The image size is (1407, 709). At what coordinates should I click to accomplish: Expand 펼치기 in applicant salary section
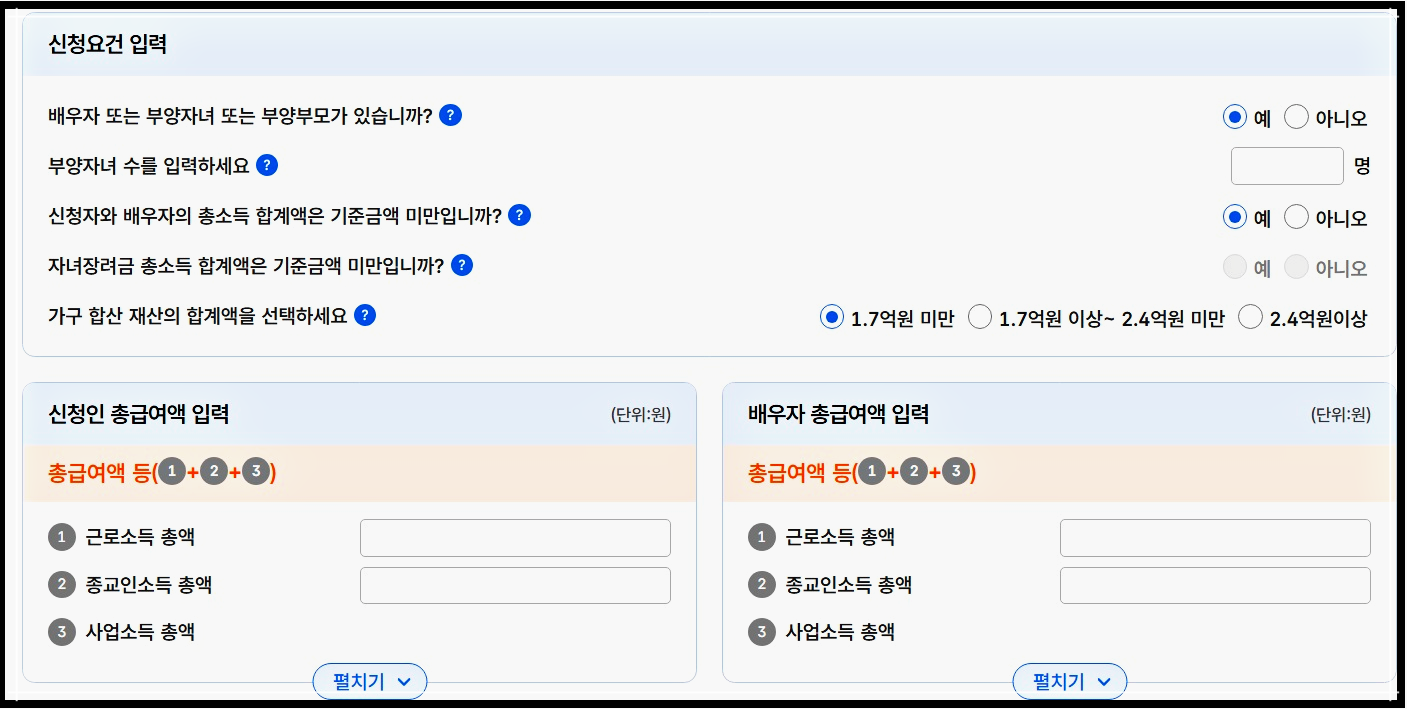pos(369,681)
